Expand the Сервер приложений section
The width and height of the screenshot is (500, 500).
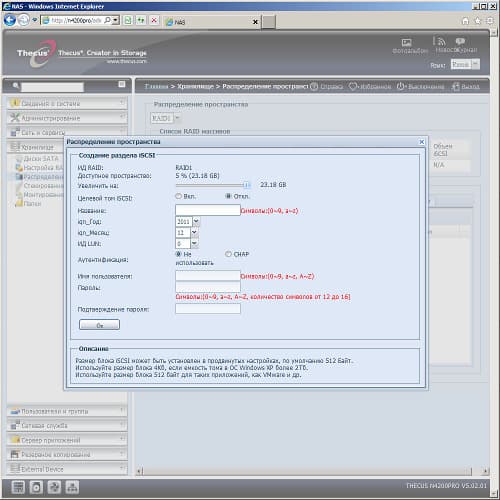coord(67,440)
